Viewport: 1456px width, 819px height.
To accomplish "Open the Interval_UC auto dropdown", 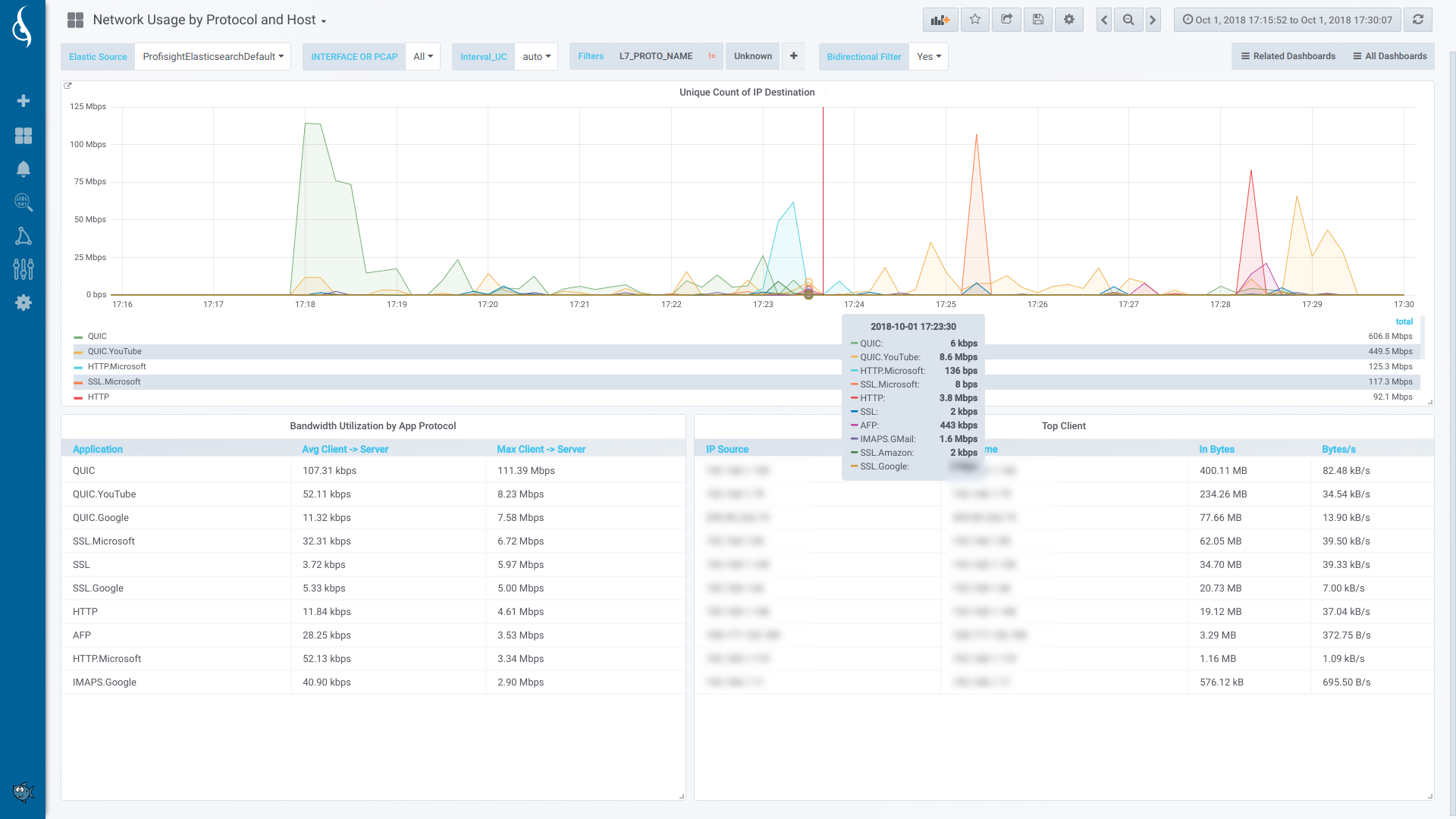I will coord(536,57).
